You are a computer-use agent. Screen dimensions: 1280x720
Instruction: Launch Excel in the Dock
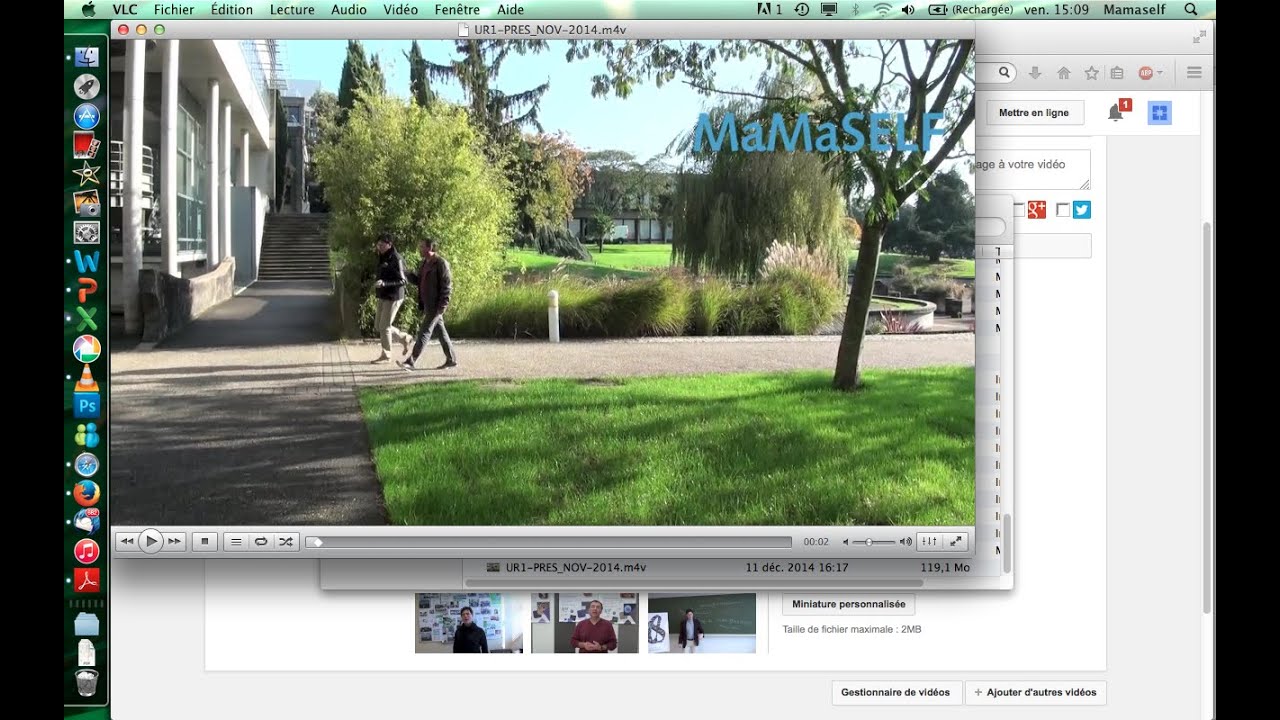(x=87, y=320)
